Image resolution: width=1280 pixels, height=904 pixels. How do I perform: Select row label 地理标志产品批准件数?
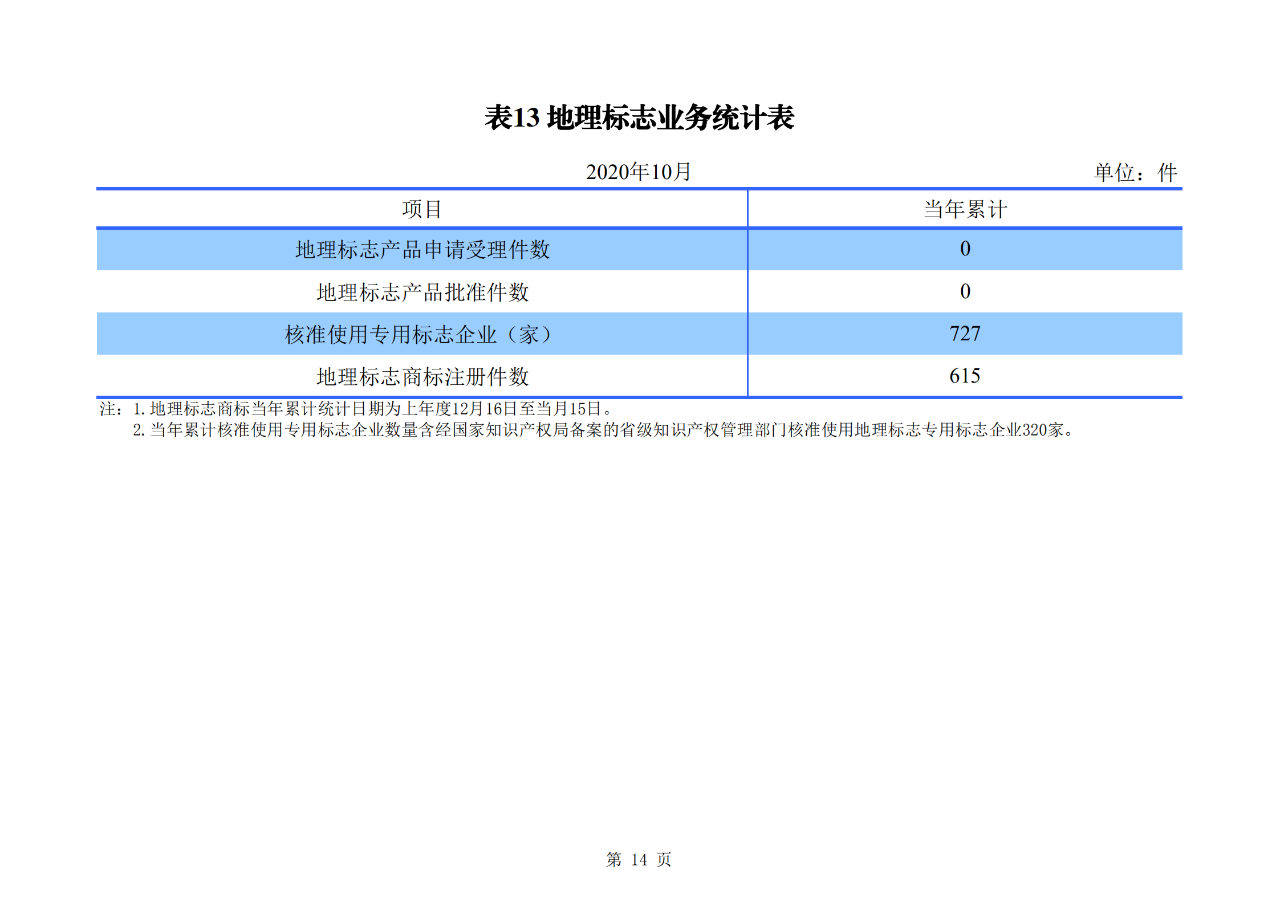coord(422,292)
